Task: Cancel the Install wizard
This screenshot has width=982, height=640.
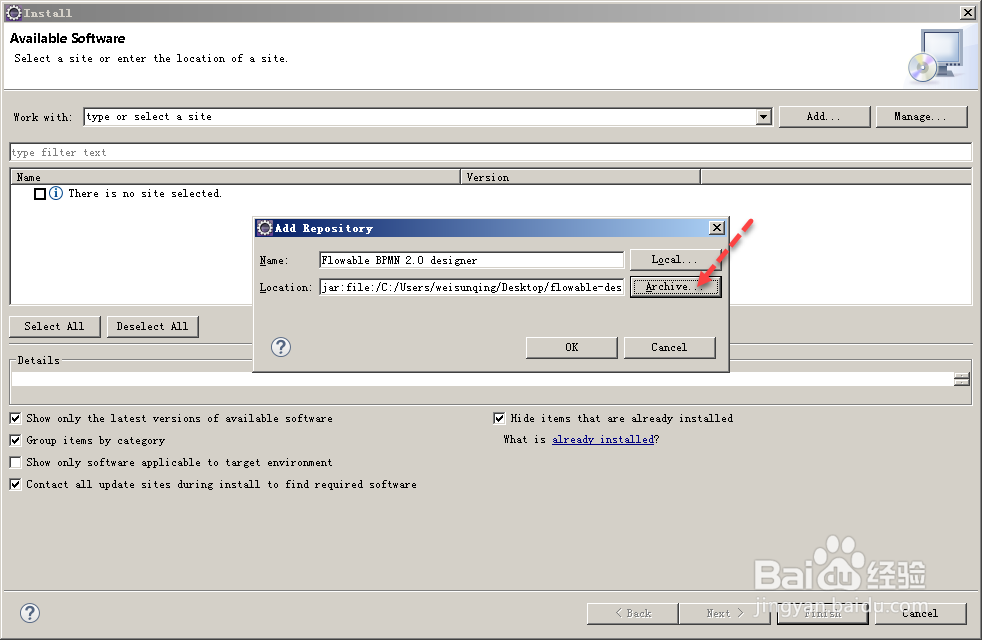Action: point(920,614)
